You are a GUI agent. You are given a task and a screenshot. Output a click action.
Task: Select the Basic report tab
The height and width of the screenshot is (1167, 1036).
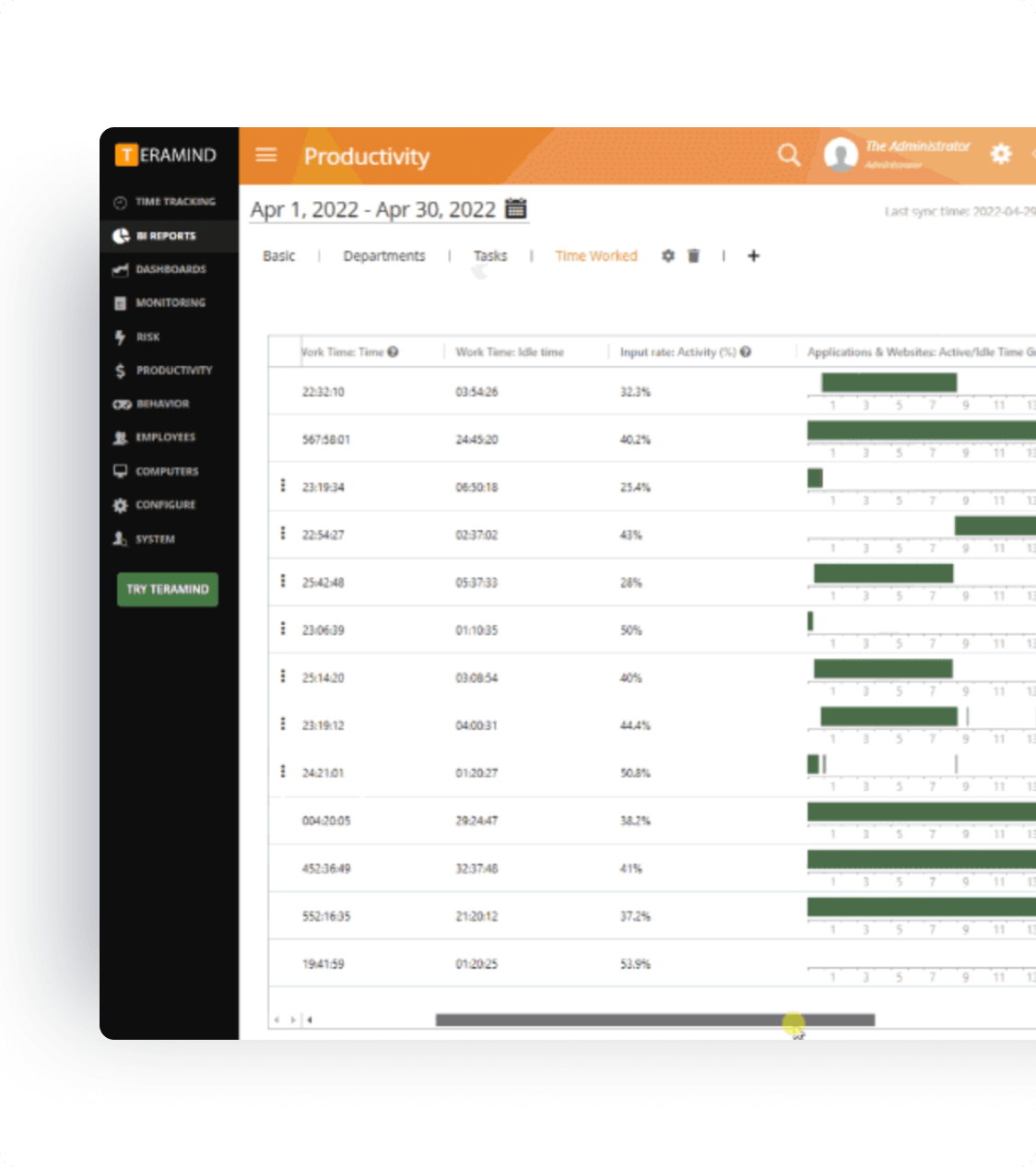[x=278, y=255]
